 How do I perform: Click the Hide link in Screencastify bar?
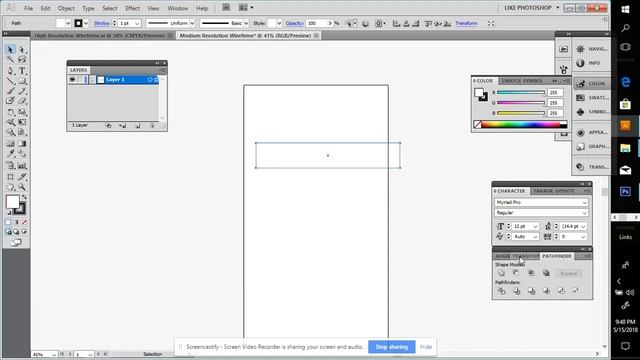[x=426, y=347]
